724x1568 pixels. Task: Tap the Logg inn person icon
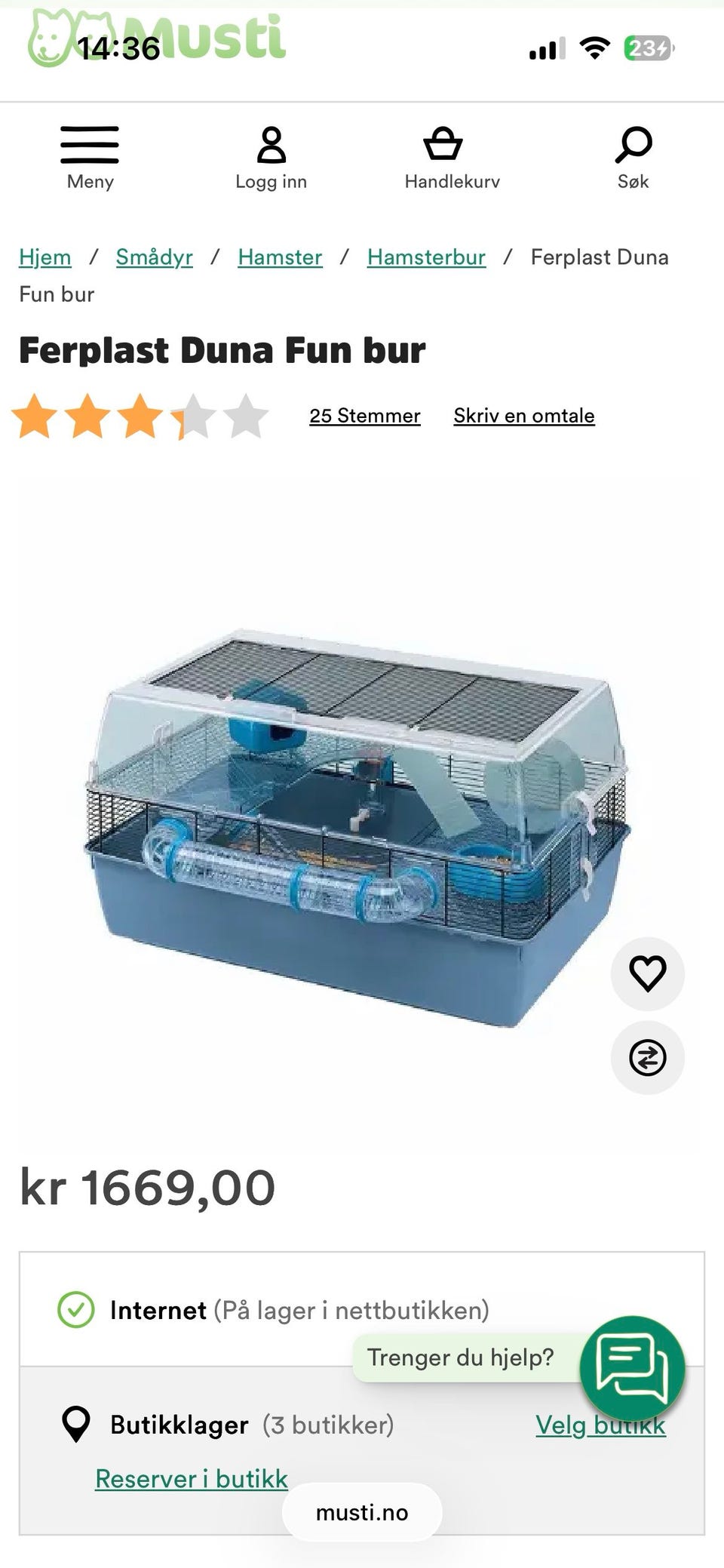click(271, 145)
